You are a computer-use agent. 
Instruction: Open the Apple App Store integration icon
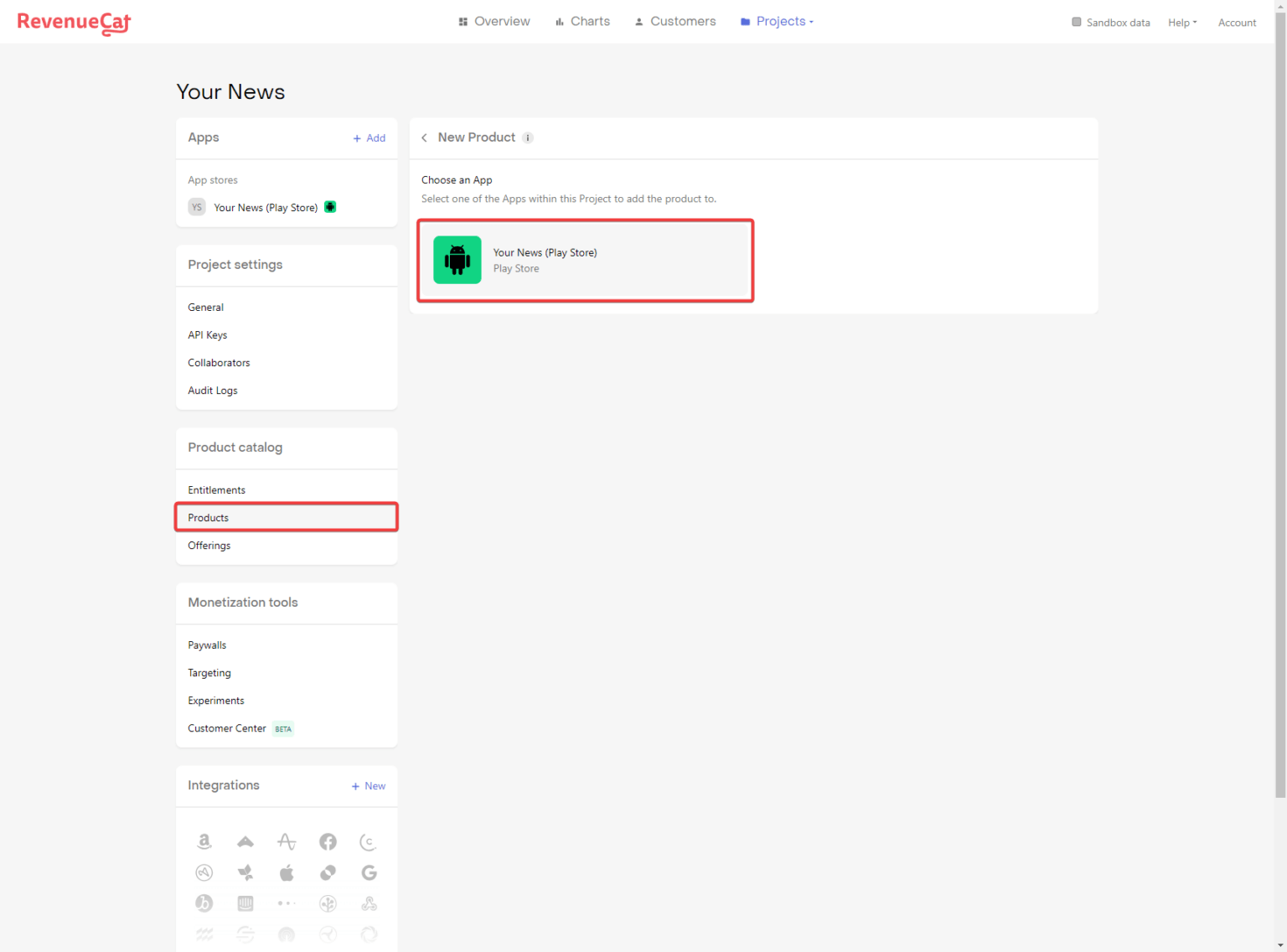[287, 872]
